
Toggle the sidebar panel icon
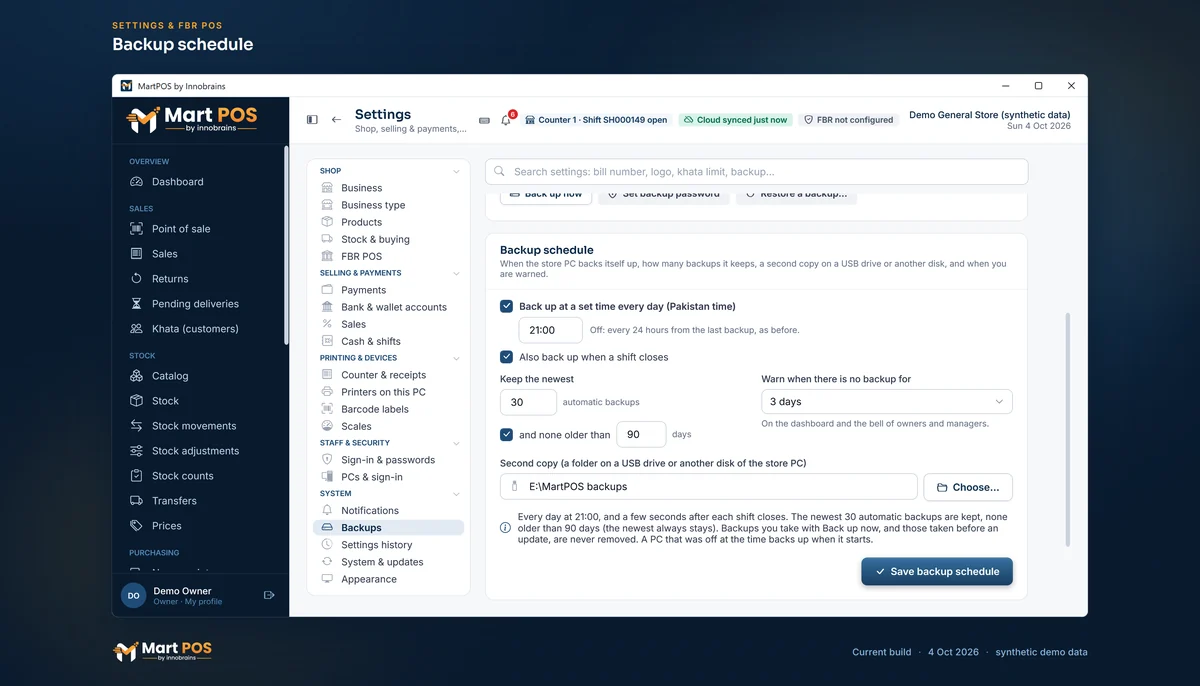(312, 120)
